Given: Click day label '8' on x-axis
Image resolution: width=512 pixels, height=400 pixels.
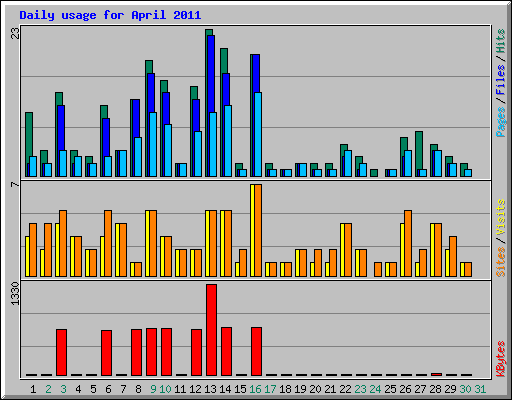Looking at the screenshot, I should [138, 389].
